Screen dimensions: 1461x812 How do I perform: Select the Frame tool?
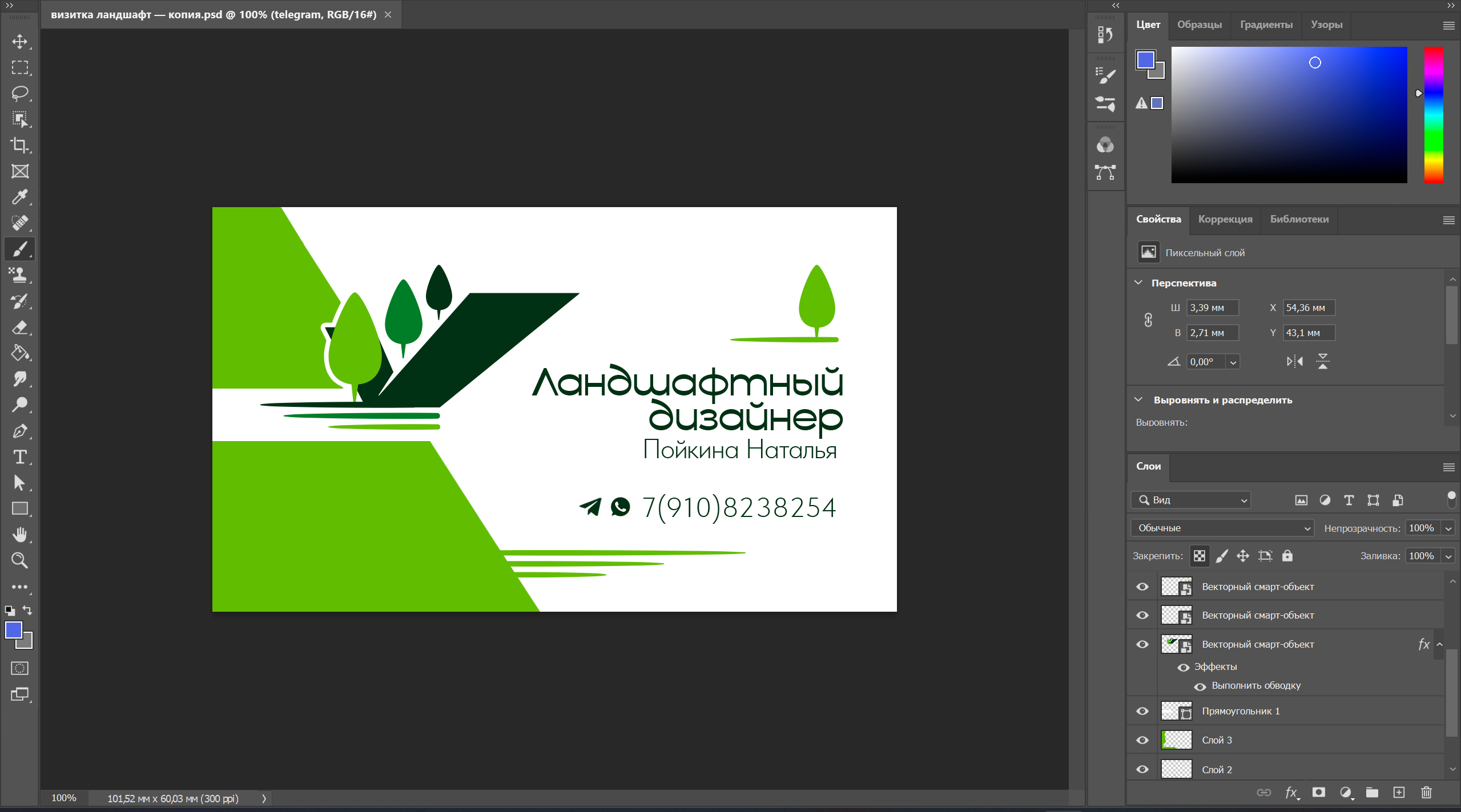20,171
